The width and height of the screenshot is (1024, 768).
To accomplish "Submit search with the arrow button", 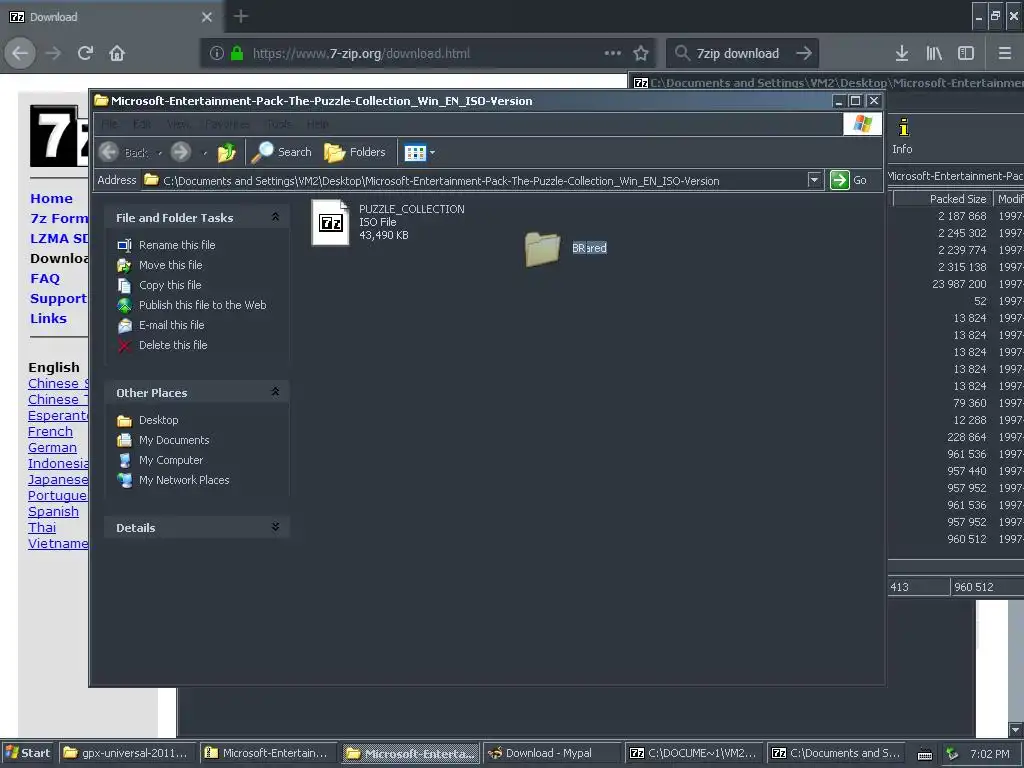I will click(x=805, y=54).
